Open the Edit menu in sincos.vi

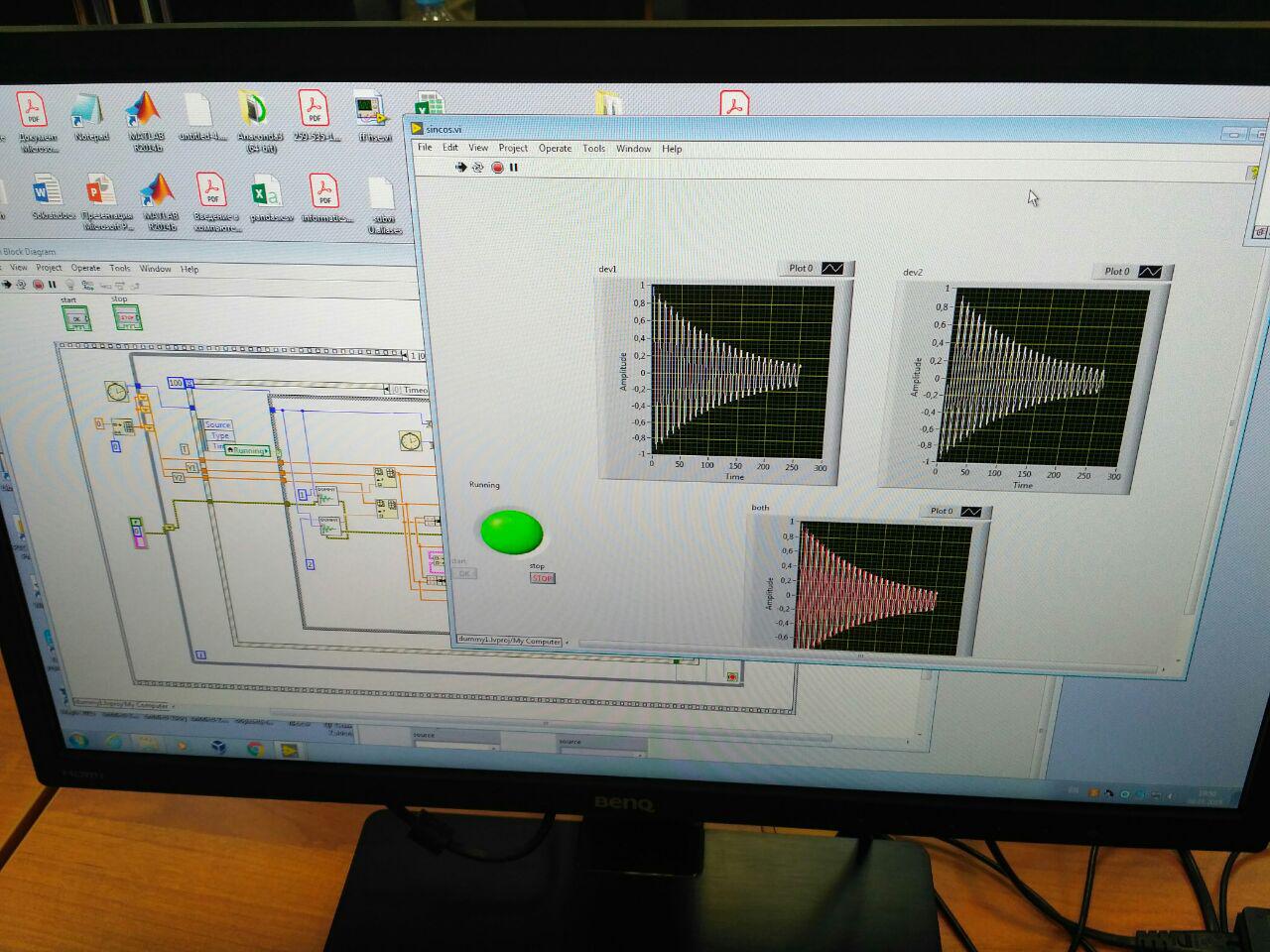point(450,147)
